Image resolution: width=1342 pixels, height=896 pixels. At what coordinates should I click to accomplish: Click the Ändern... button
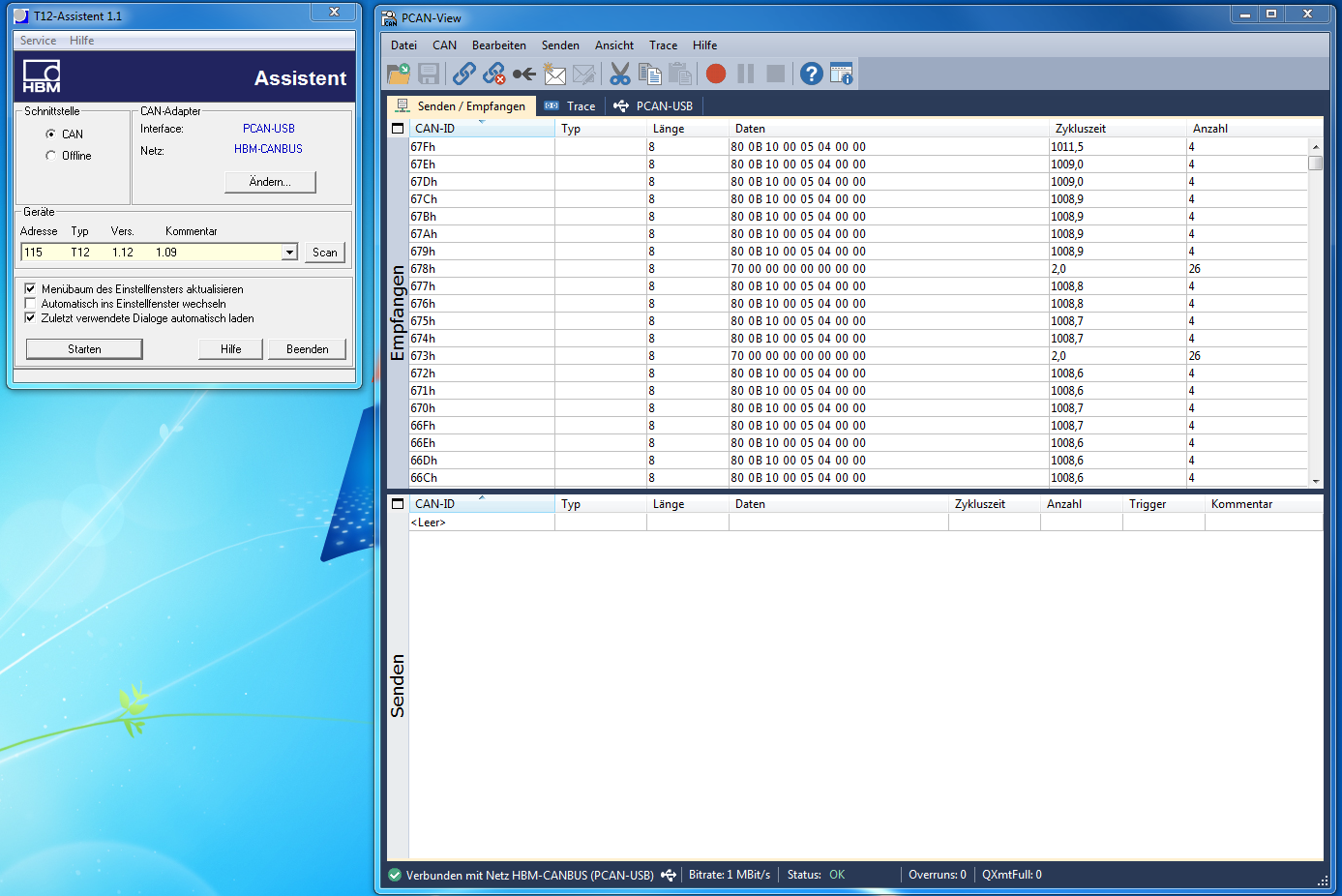[x=270, y=182]
